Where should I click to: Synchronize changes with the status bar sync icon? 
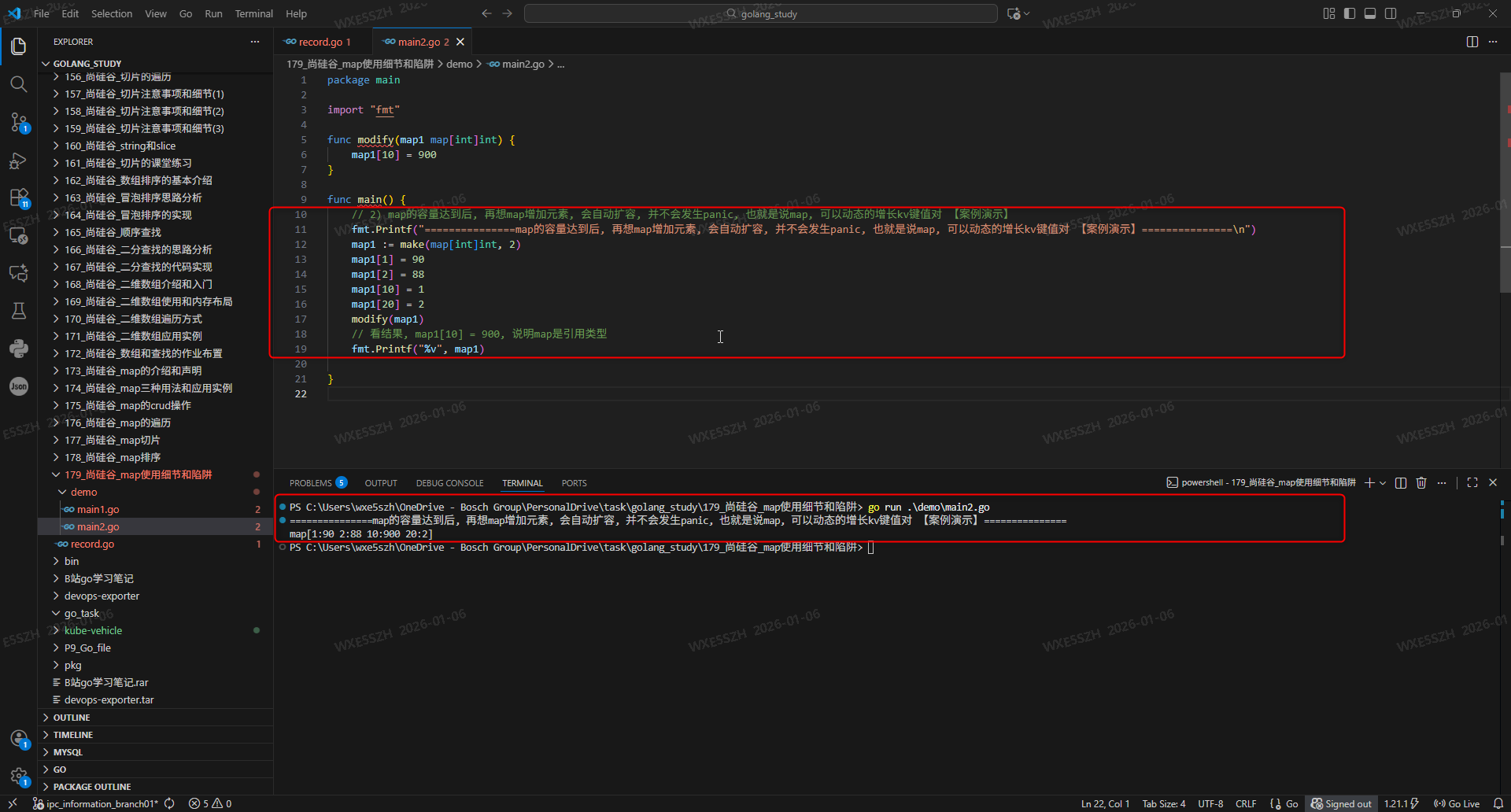click(169, 803)
